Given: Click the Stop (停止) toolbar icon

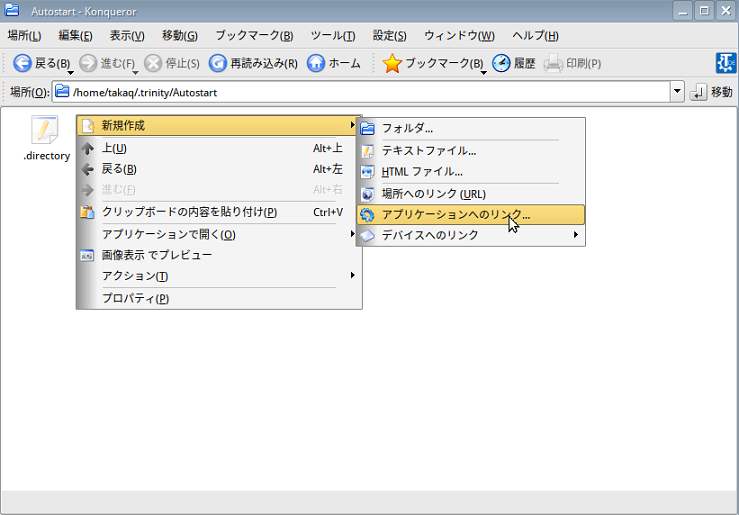Looking at the screenshot, I should click(x=153, y=63).
